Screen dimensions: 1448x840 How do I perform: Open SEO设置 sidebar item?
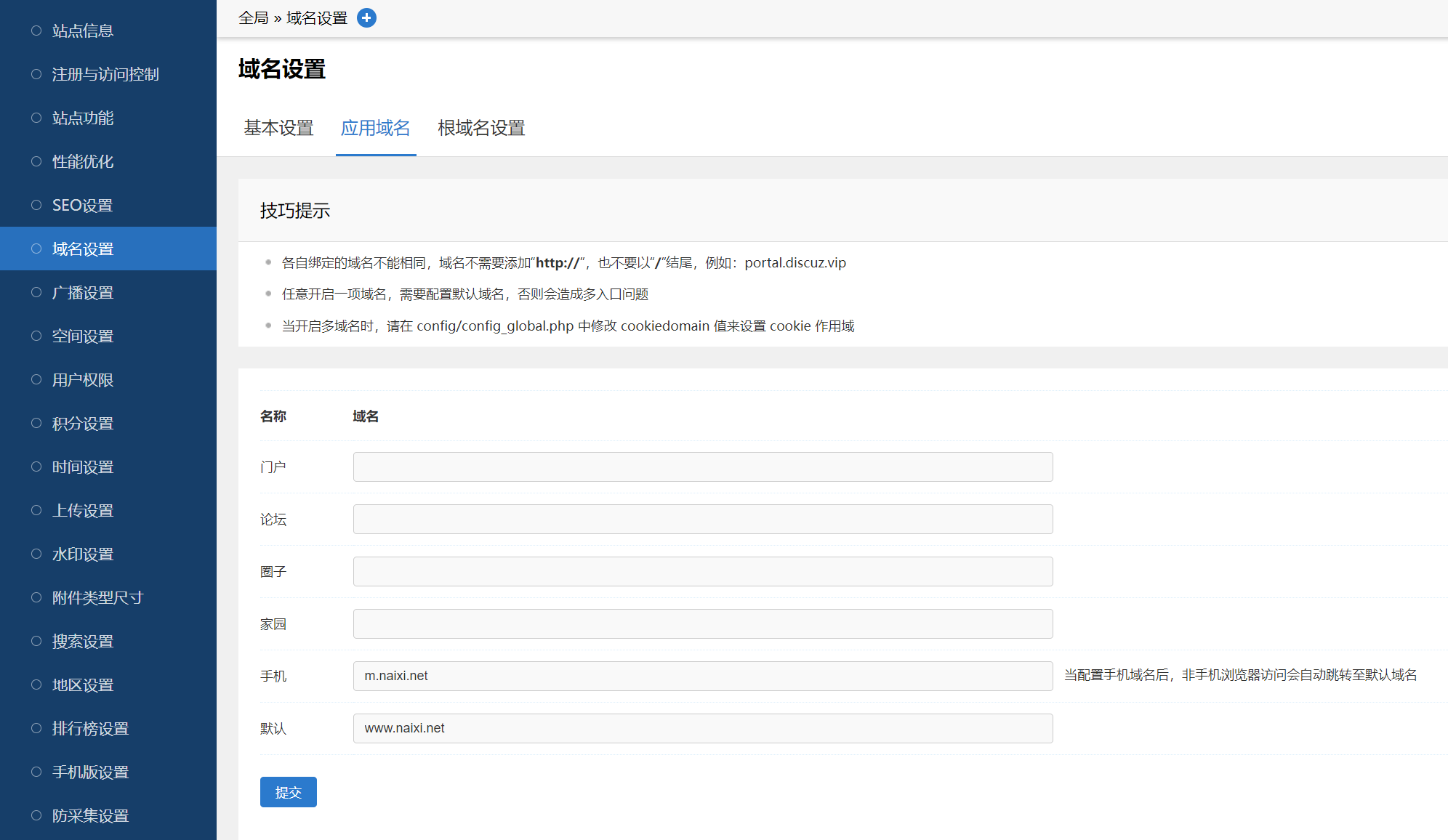click(83, 205)
